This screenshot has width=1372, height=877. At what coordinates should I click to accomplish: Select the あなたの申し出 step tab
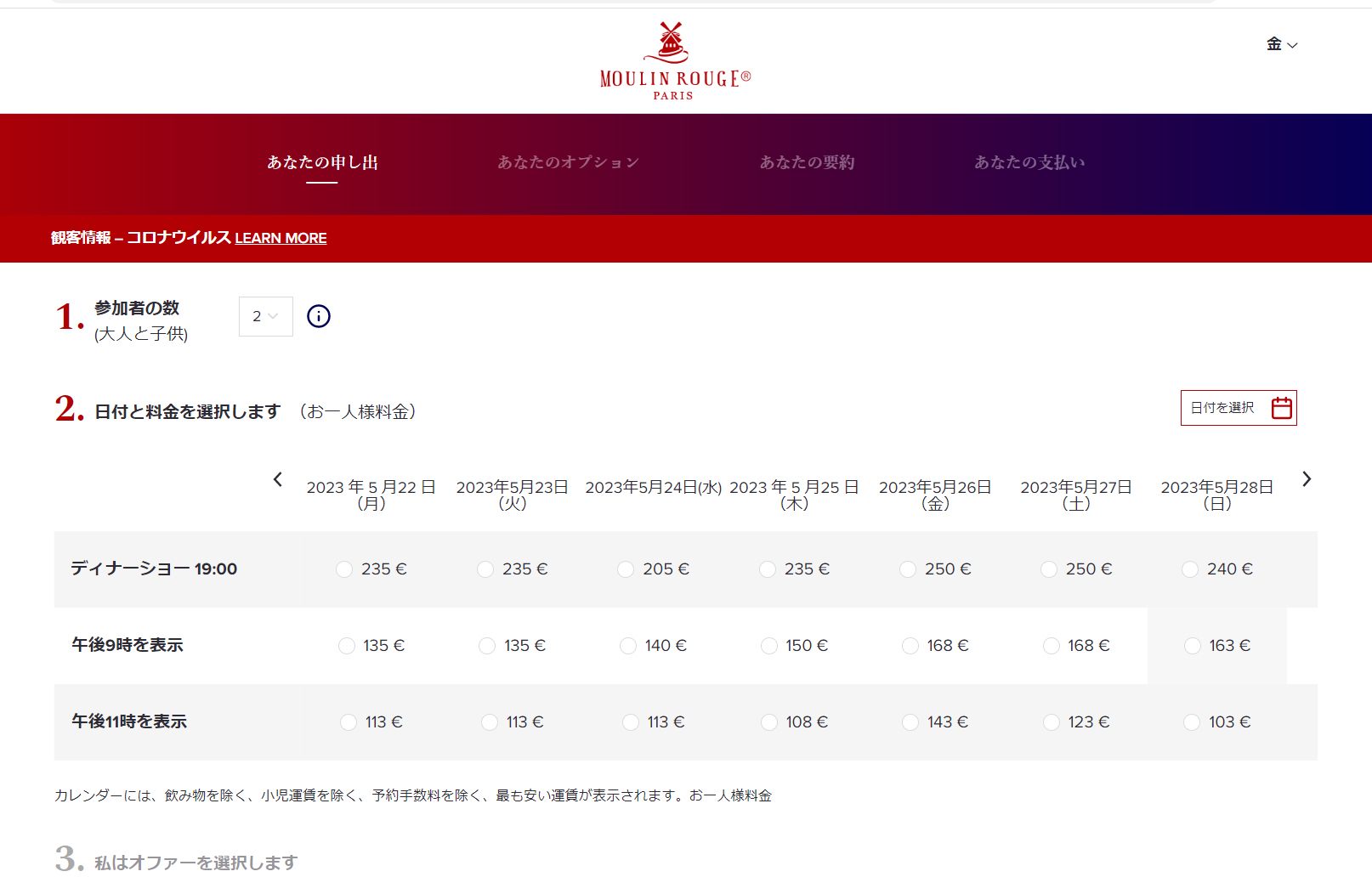[322, 162]
